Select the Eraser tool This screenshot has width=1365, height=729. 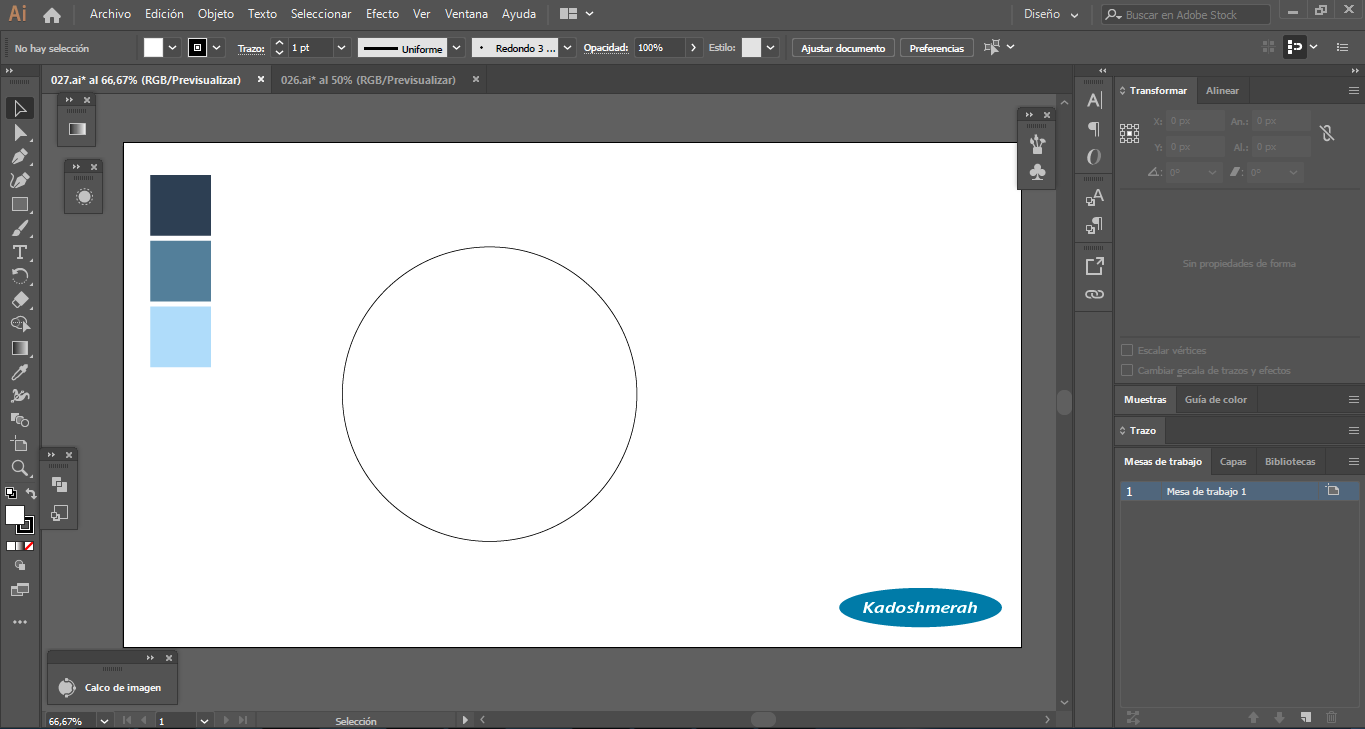coord(20,300)
